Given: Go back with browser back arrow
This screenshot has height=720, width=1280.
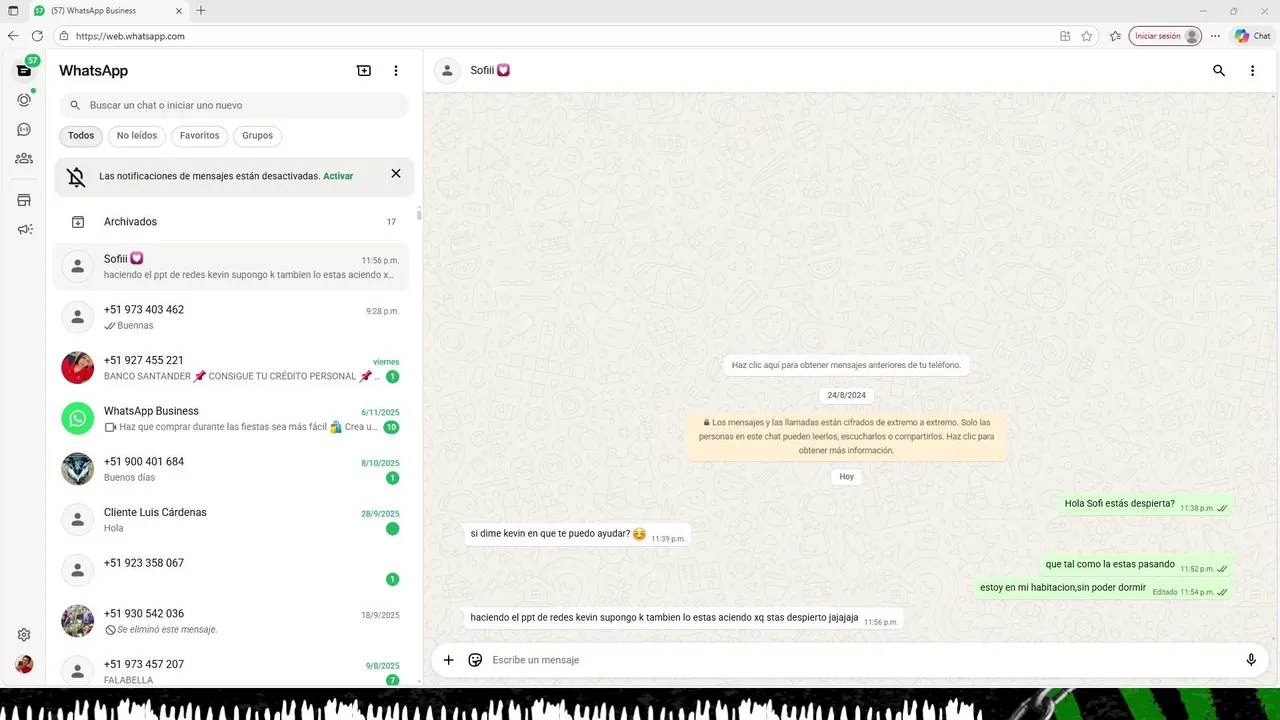Looking at the screenshot, I should pos(13,36).
